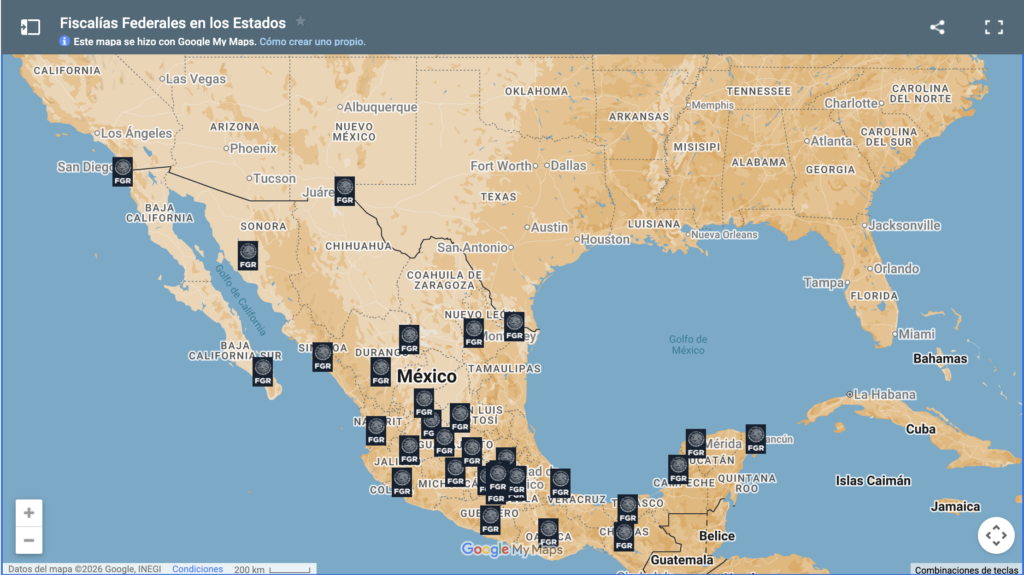Select the FGR marker in Baja California Sur

point(263,370)
